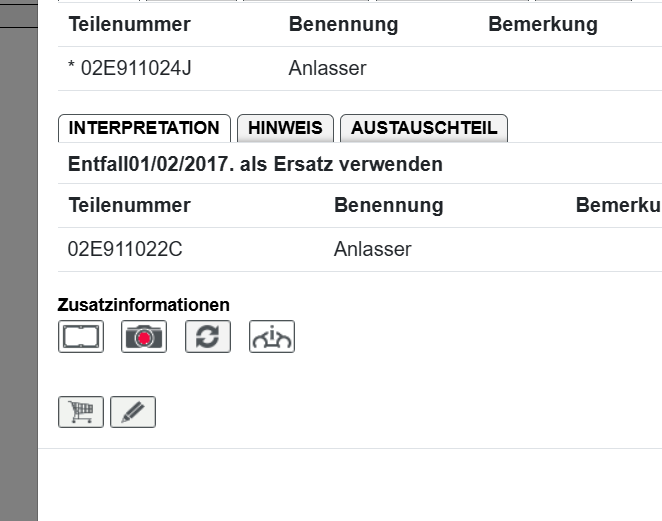Open the HINWEIS tab

point(285,128)
